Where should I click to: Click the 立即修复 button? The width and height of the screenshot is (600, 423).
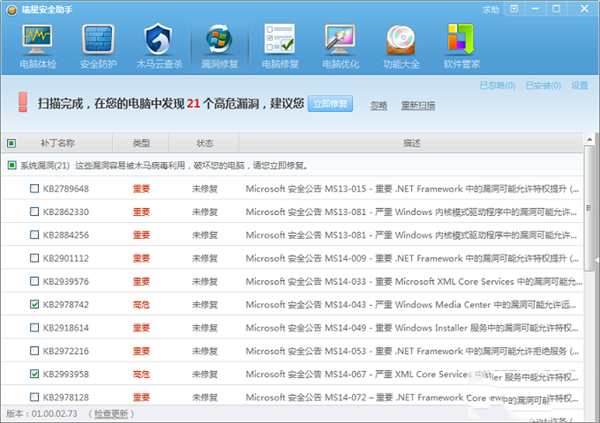(329, 103)
